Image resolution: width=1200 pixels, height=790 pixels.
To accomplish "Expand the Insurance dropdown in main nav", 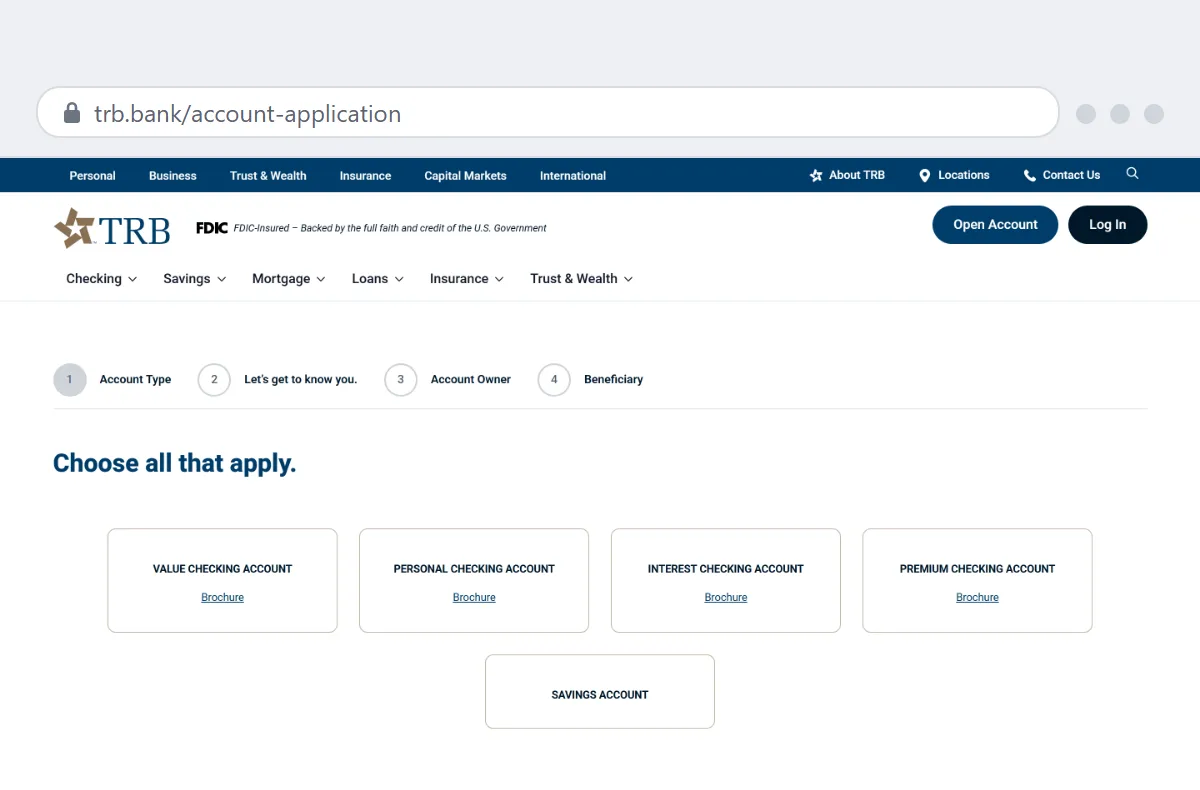I will 467,279.
